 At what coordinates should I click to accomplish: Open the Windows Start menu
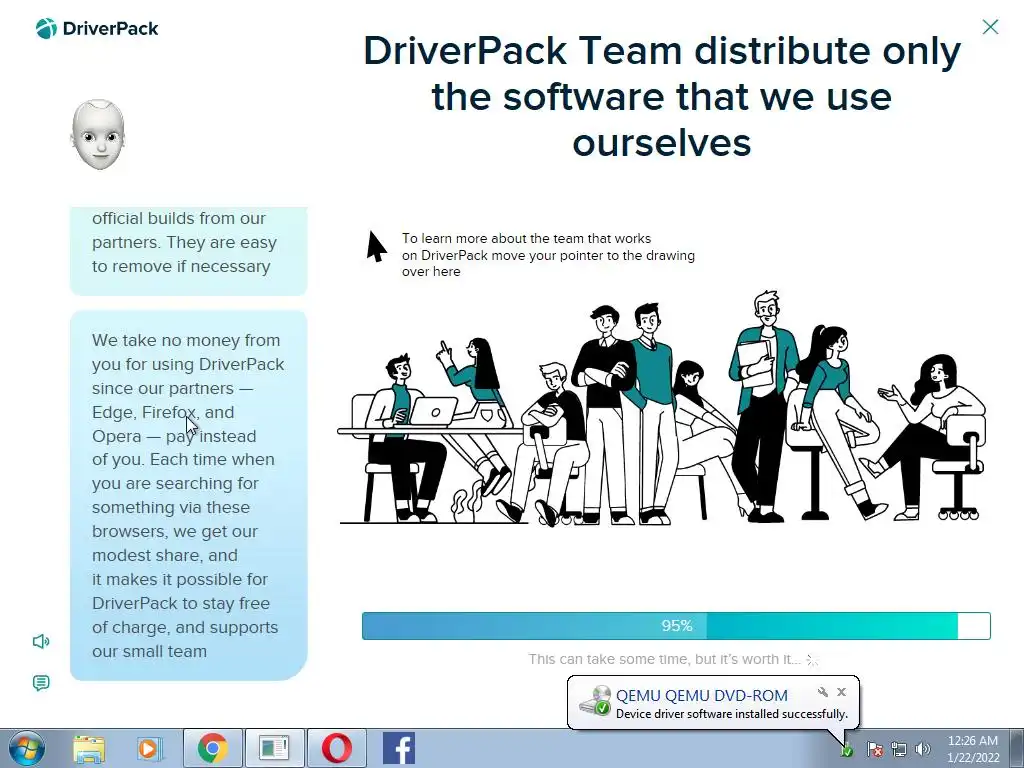coord(27,748)
